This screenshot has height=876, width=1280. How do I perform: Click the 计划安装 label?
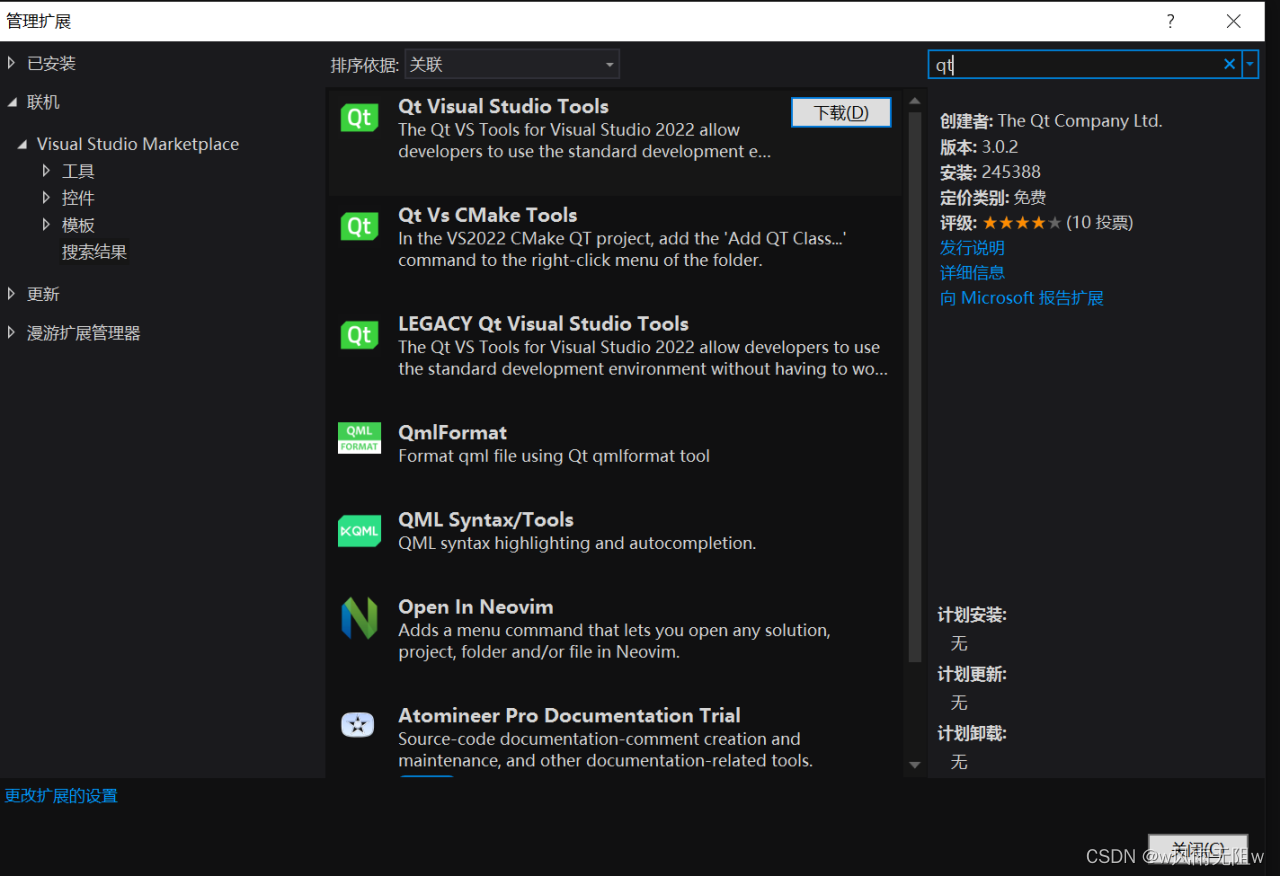[x=972, y=615]
